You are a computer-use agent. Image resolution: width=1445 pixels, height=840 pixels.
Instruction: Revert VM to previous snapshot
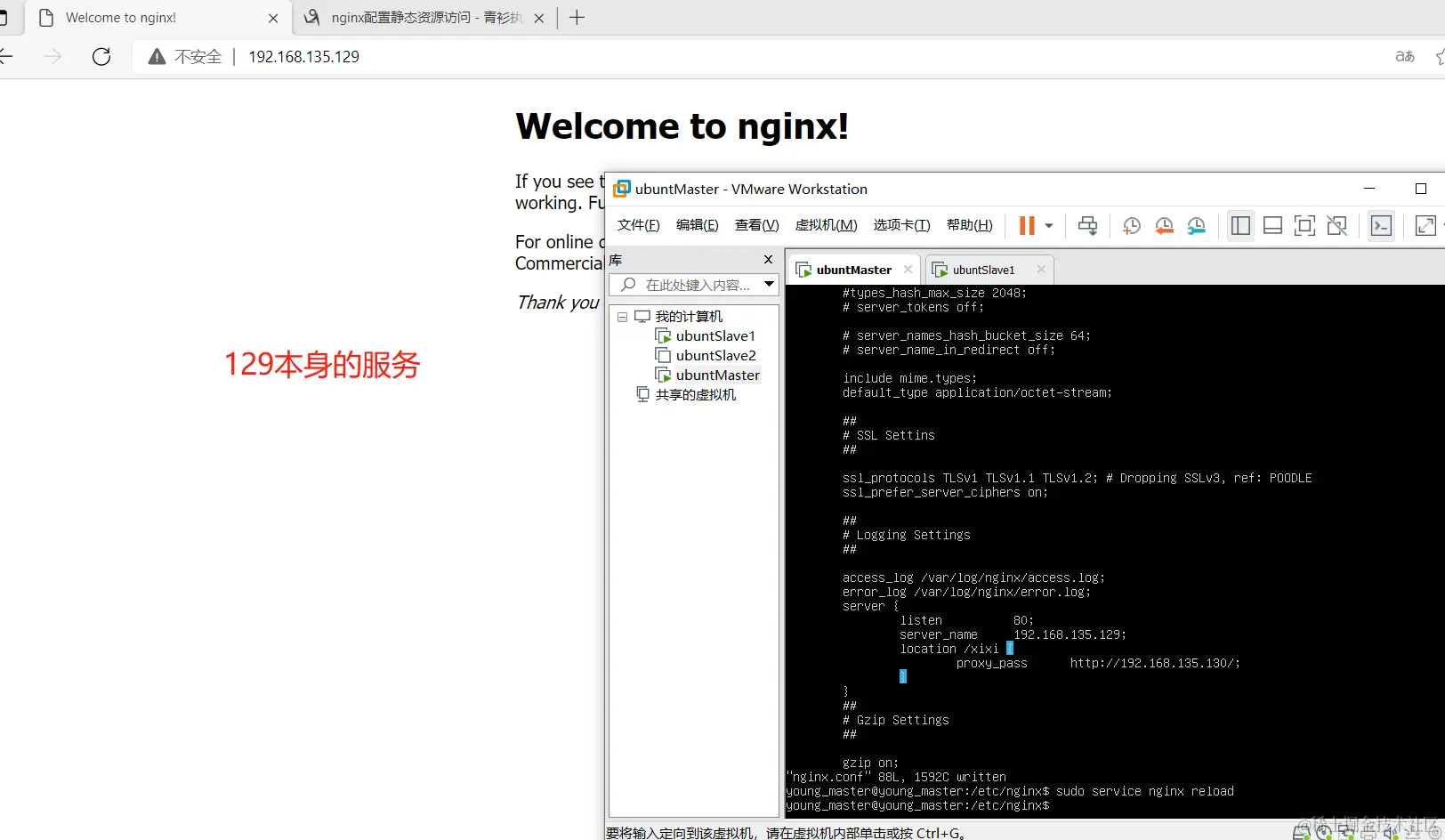1164,226
